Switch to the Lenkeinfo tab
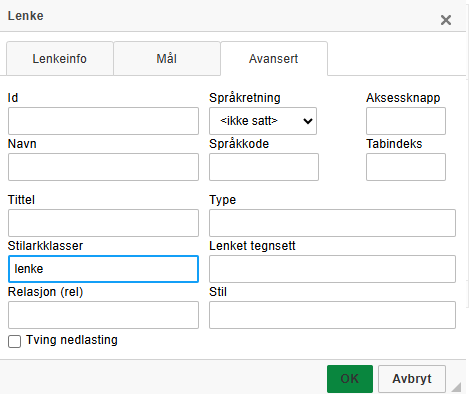The width and height of the screenshot is (469, 399). pyautogui.click(x=60, y=59)
